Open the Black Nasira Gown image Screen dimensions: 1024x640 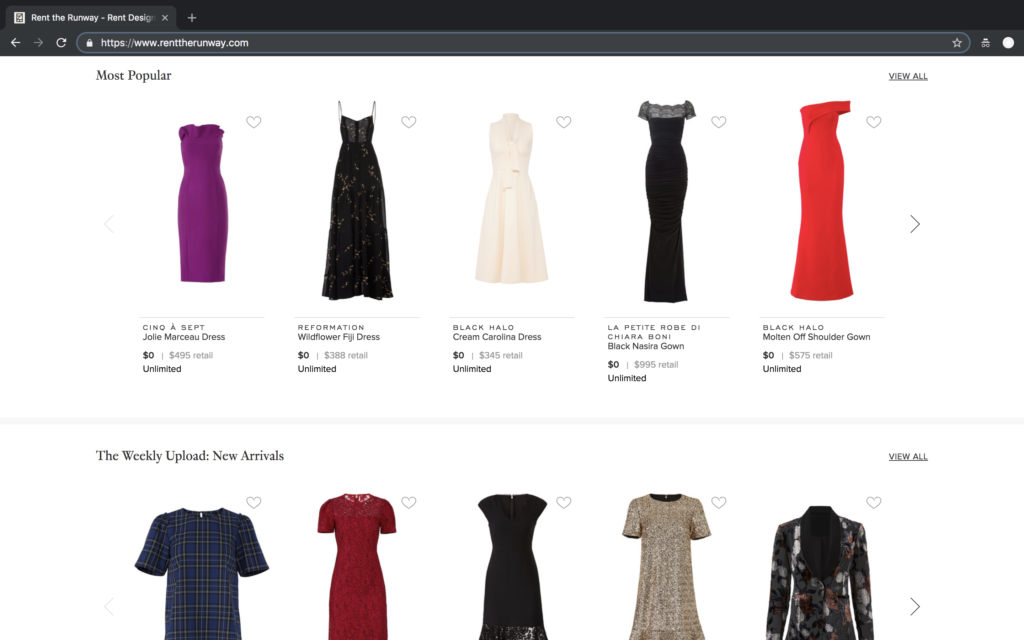[666, 201]
